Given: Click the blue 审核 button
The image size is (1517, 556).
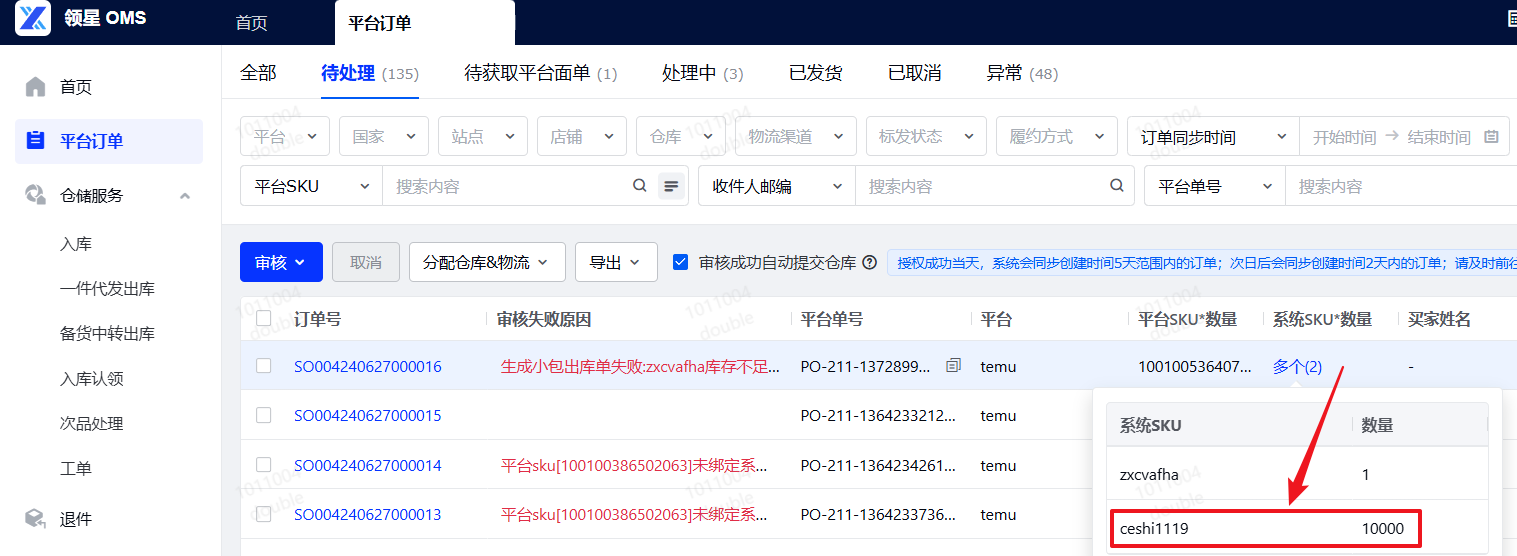Looking at the screenshot, I should tap(281, 262).
